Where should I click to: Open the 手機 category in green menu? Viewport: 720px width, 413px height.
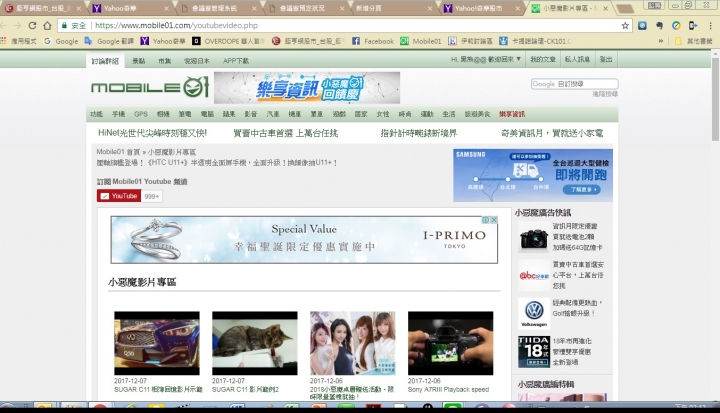(118, 114)
